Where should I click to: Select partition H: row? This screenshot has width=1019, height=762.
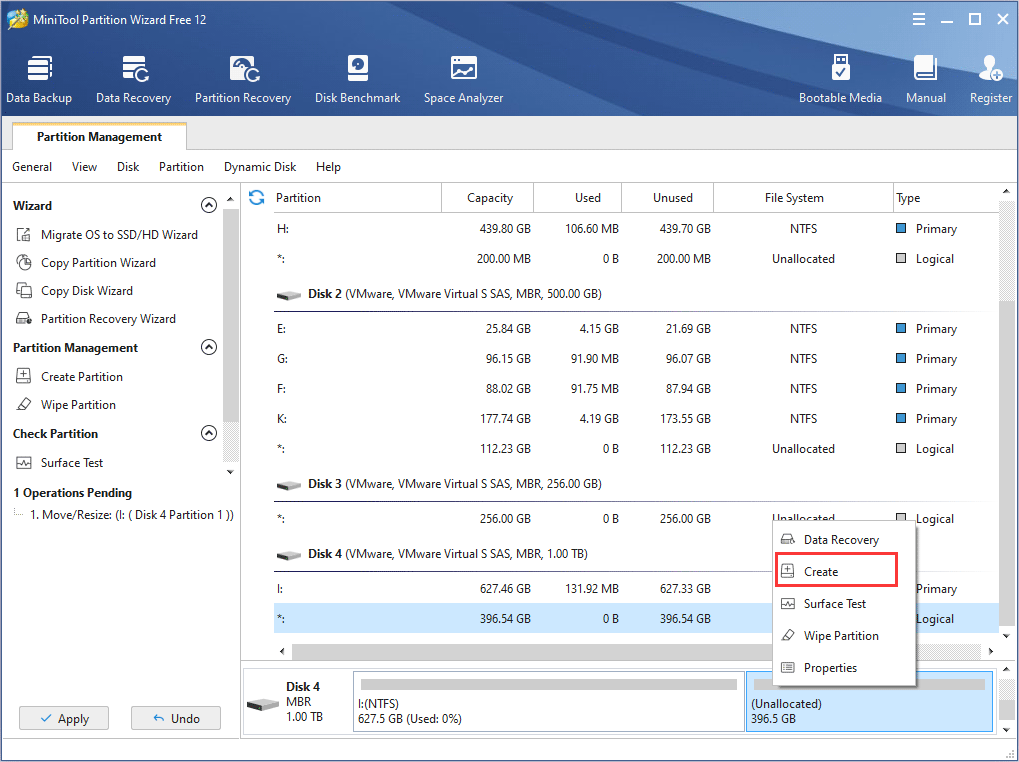(636, 229)
